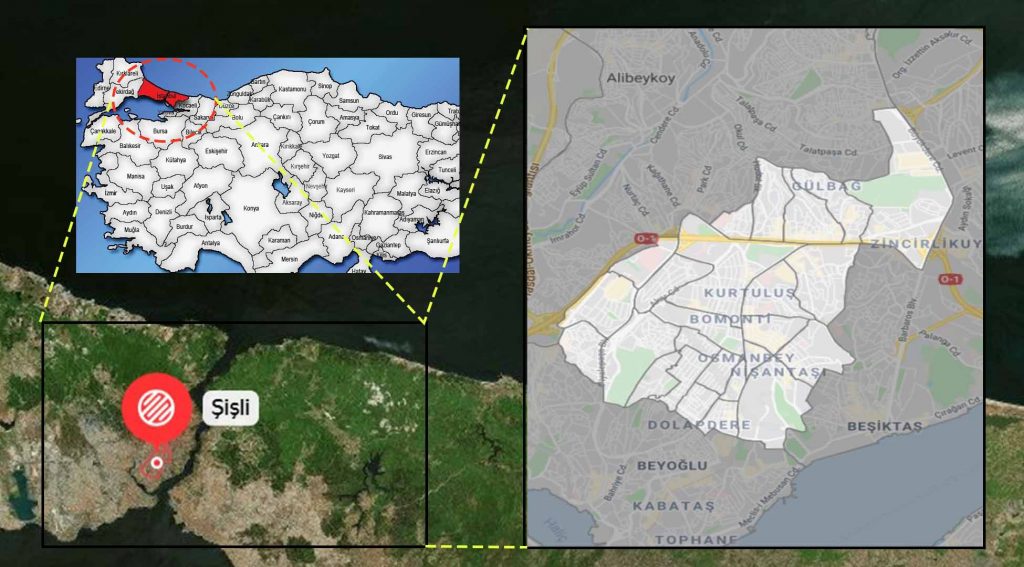Click the Çırağan Cd street label
1024x567 pixels.
point(960,408)
